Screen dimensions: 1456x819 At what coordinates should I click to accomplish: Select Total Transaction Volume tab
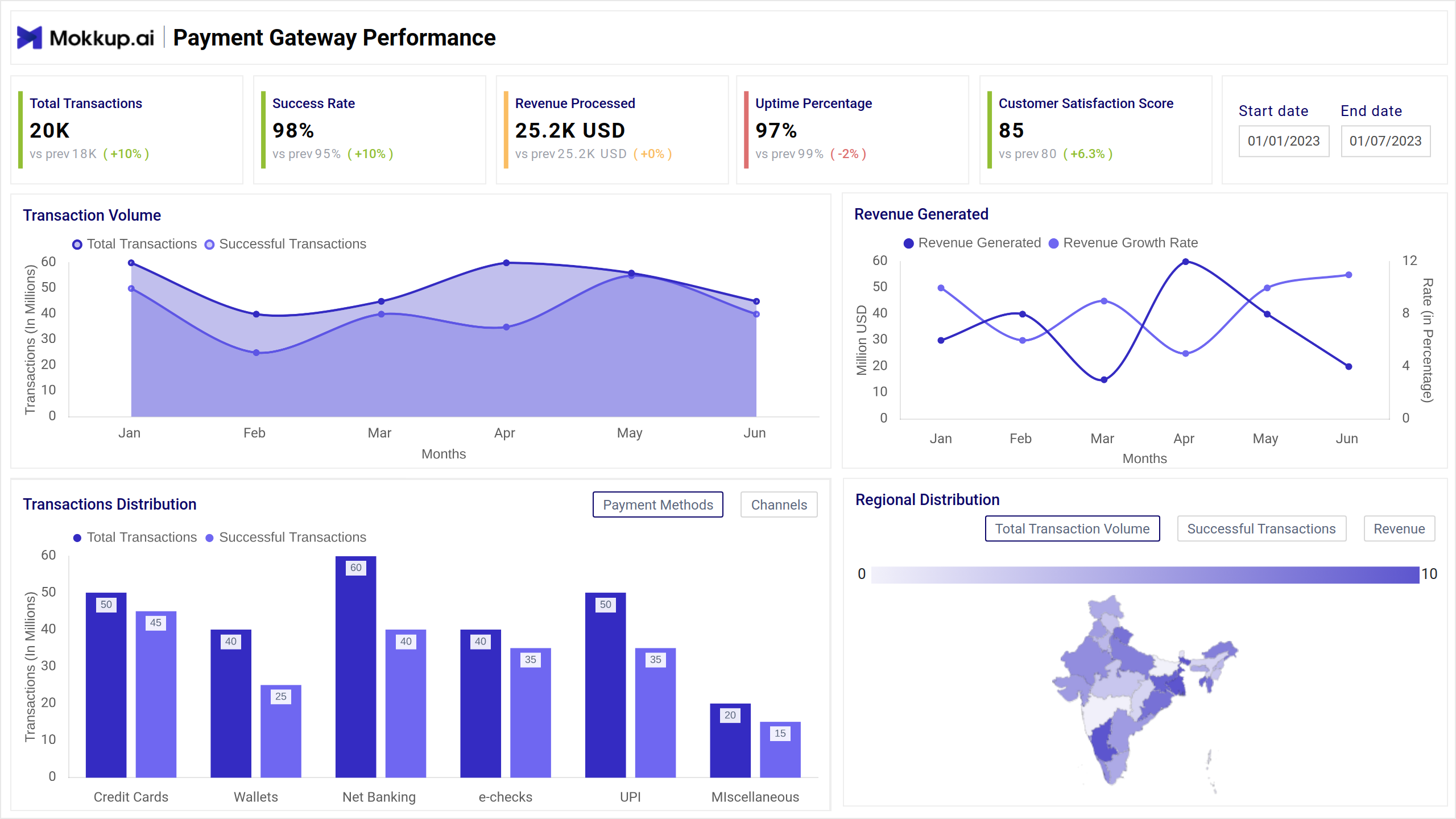tap(1072, 528)
